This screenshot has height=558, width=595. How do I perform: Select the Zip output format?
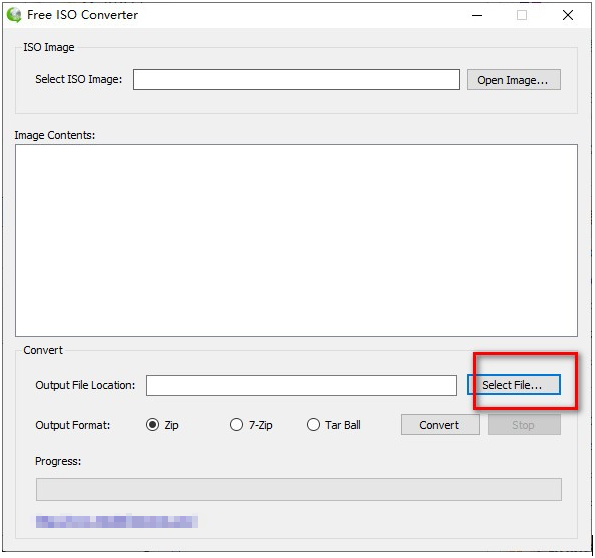pyautogui.click(x=162, y=425)
